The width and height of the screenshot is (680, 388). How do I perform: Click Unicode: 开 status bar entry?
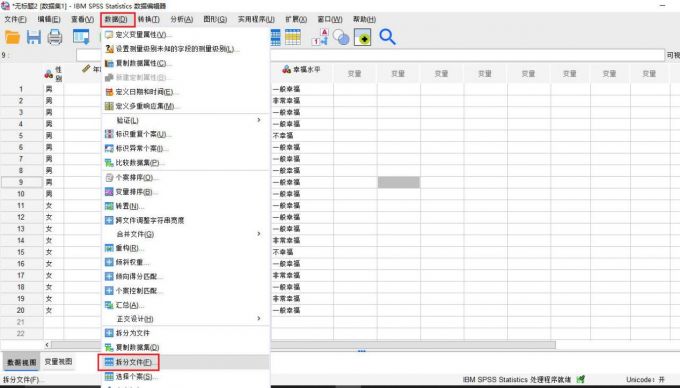pos(646,380)
